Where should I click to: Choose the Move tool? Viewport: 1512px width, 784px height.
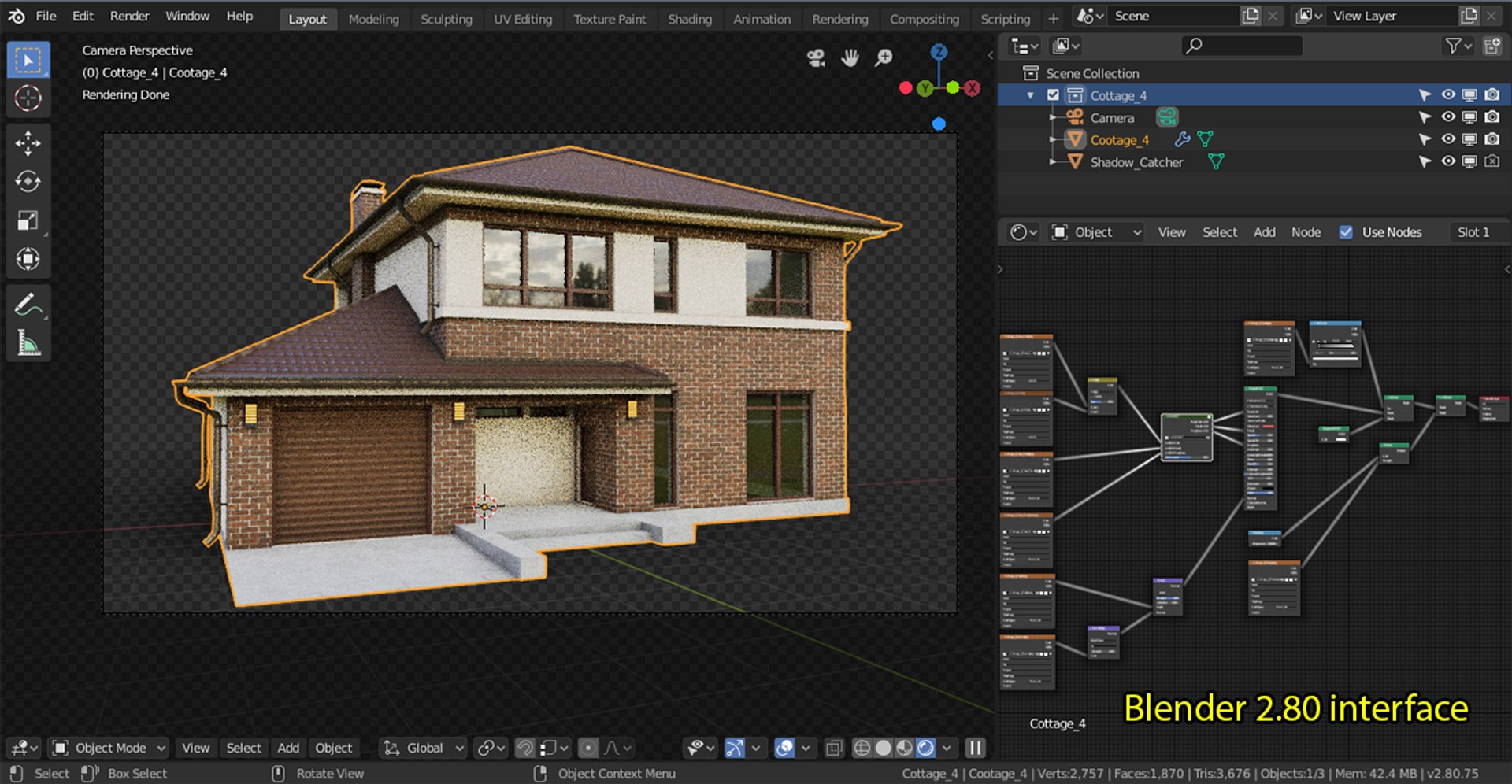28,143
